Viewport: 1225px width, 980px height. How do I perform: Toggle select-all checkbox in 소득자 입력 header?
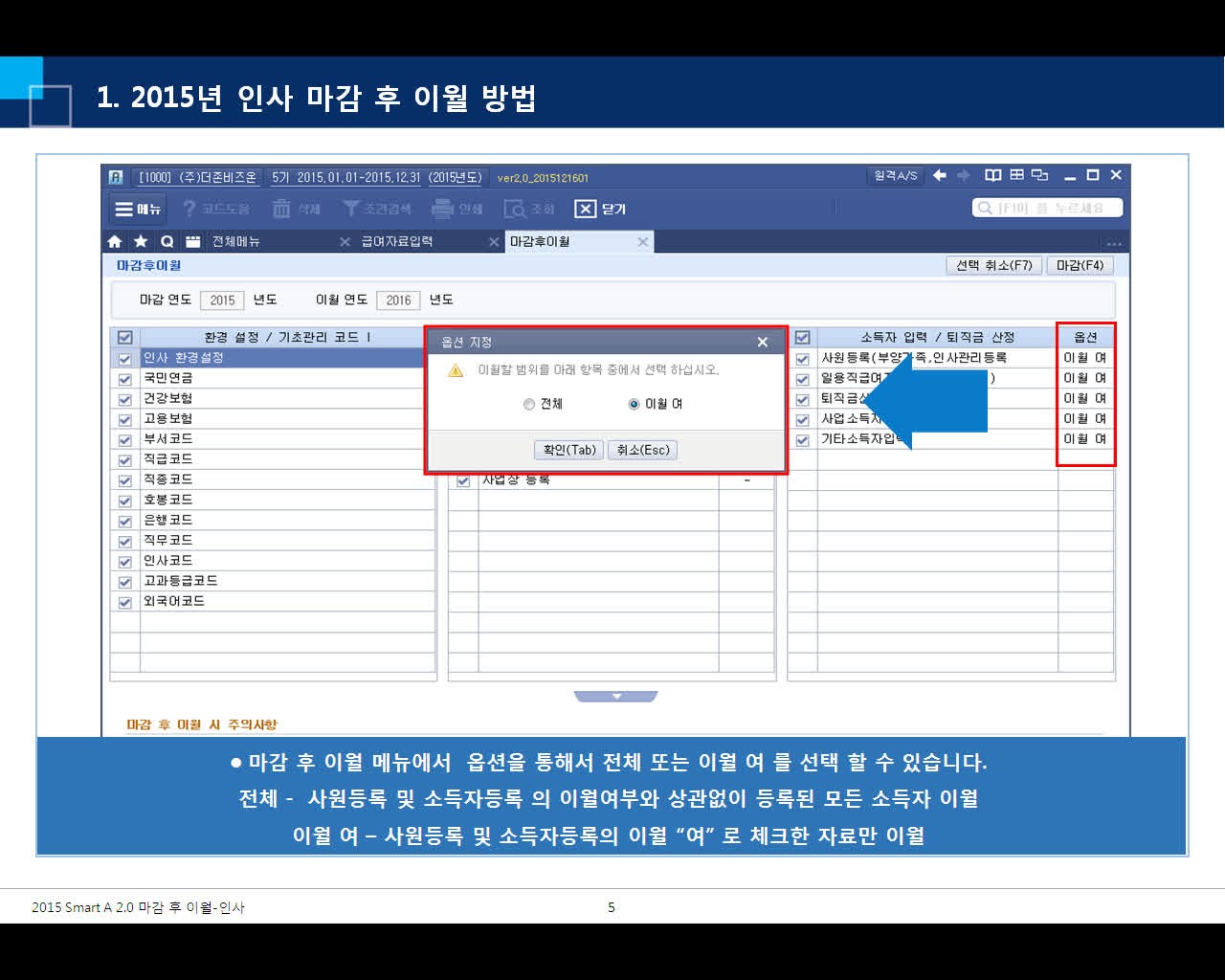point(802,337)
